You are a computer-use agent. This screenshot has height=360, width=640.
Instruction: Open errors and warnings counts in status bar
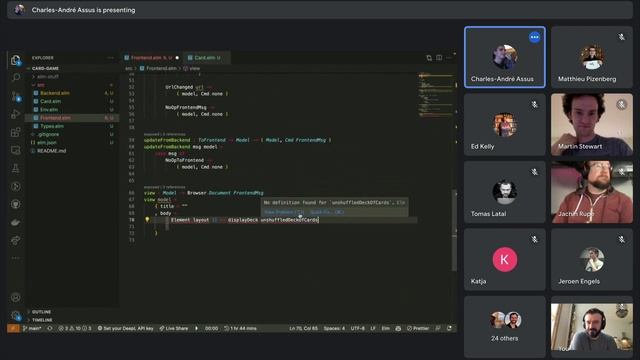coord(75,328)
